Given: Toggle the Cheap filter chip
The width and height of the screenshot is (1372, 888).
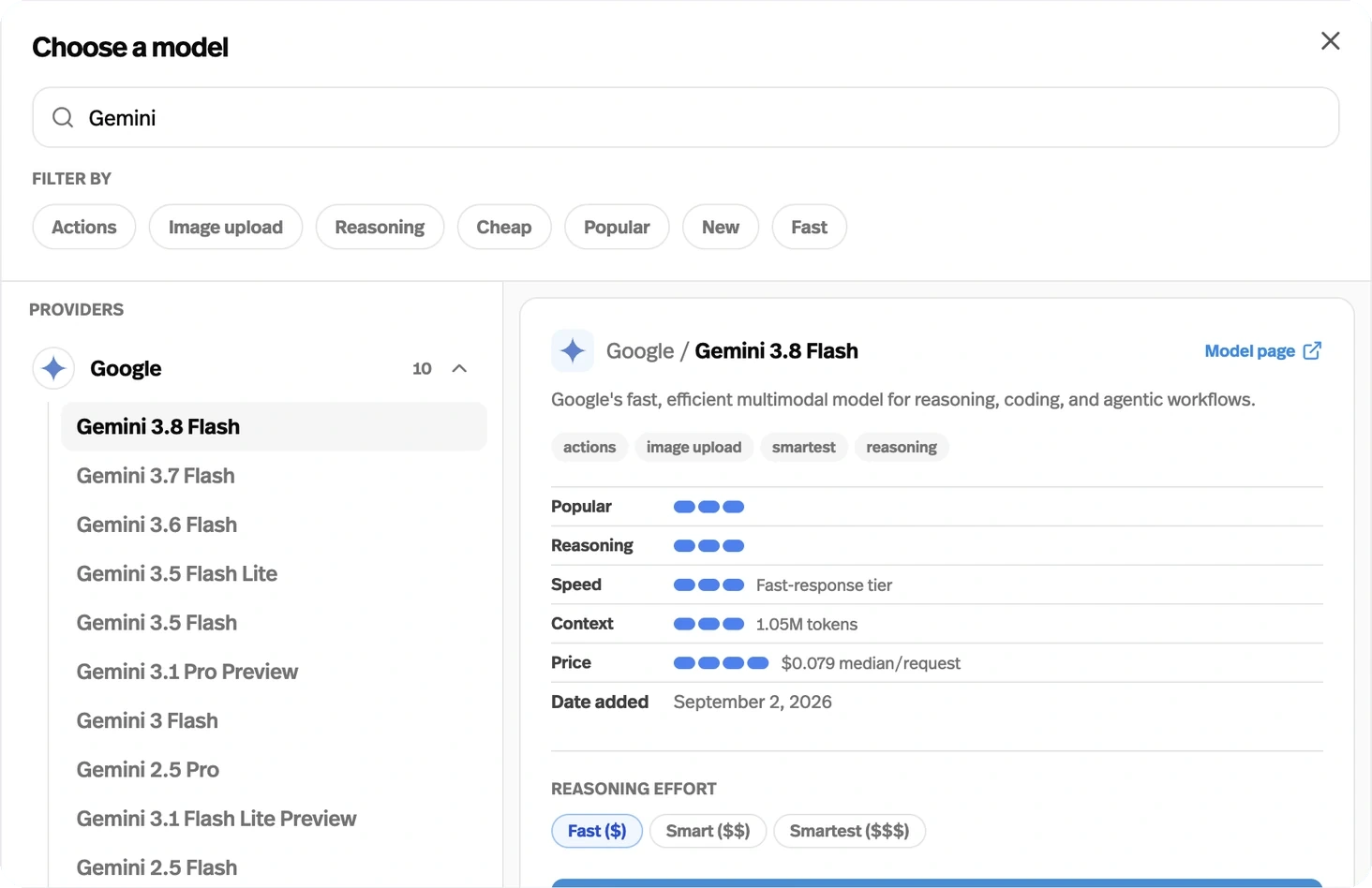Looking at the screenshot, I should coord(504,227).
